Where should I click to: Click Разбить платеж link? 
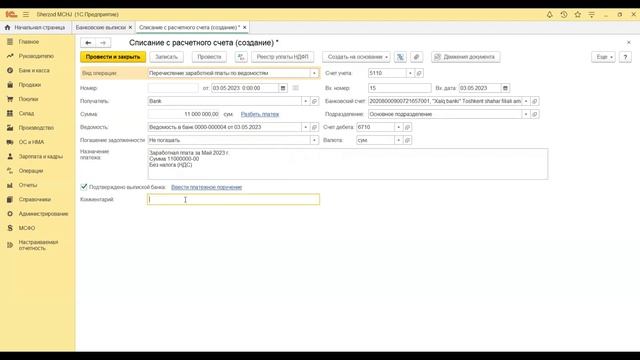pyautogui.click(x=260, y=114)
